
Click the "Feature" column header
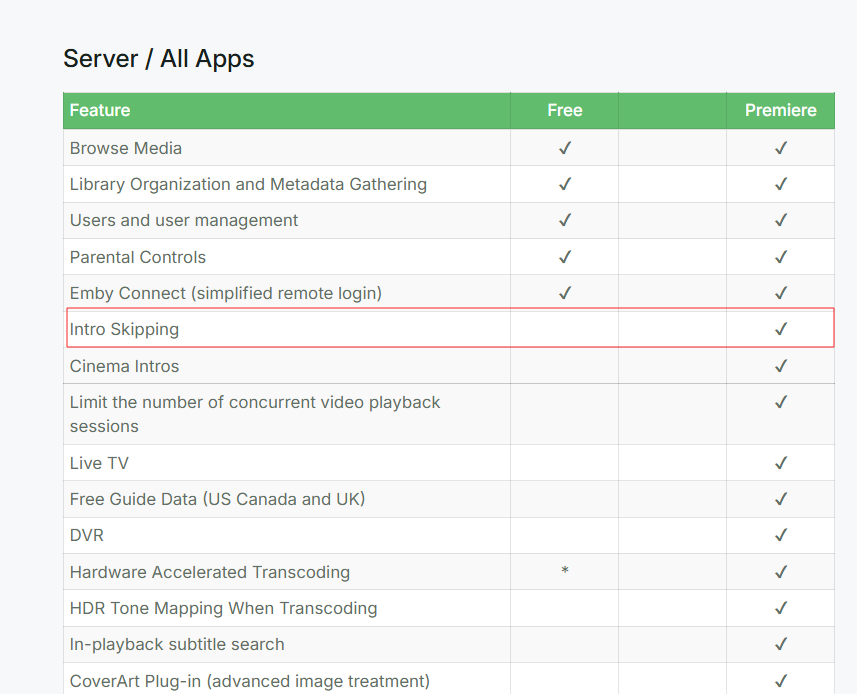click(x=100, y=110)
